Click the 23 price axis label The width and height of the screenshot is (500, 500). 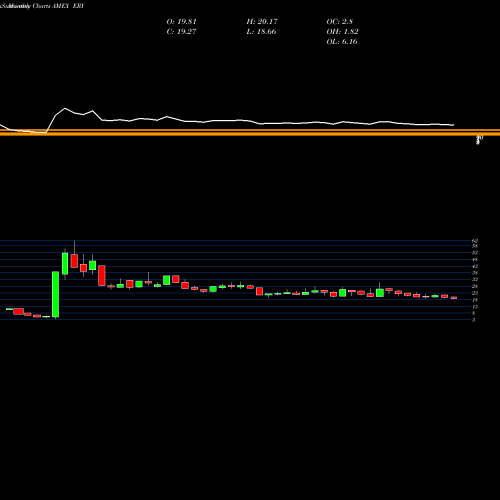pos(475,293)
